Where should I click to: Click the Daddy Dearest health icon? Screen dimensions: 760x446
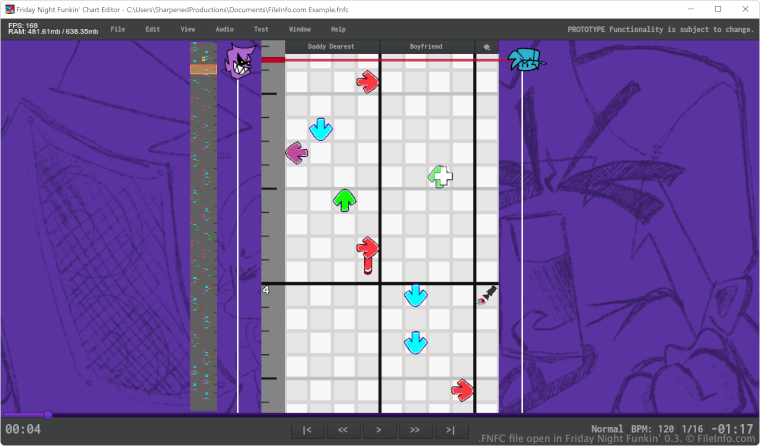tap(239, 61)
